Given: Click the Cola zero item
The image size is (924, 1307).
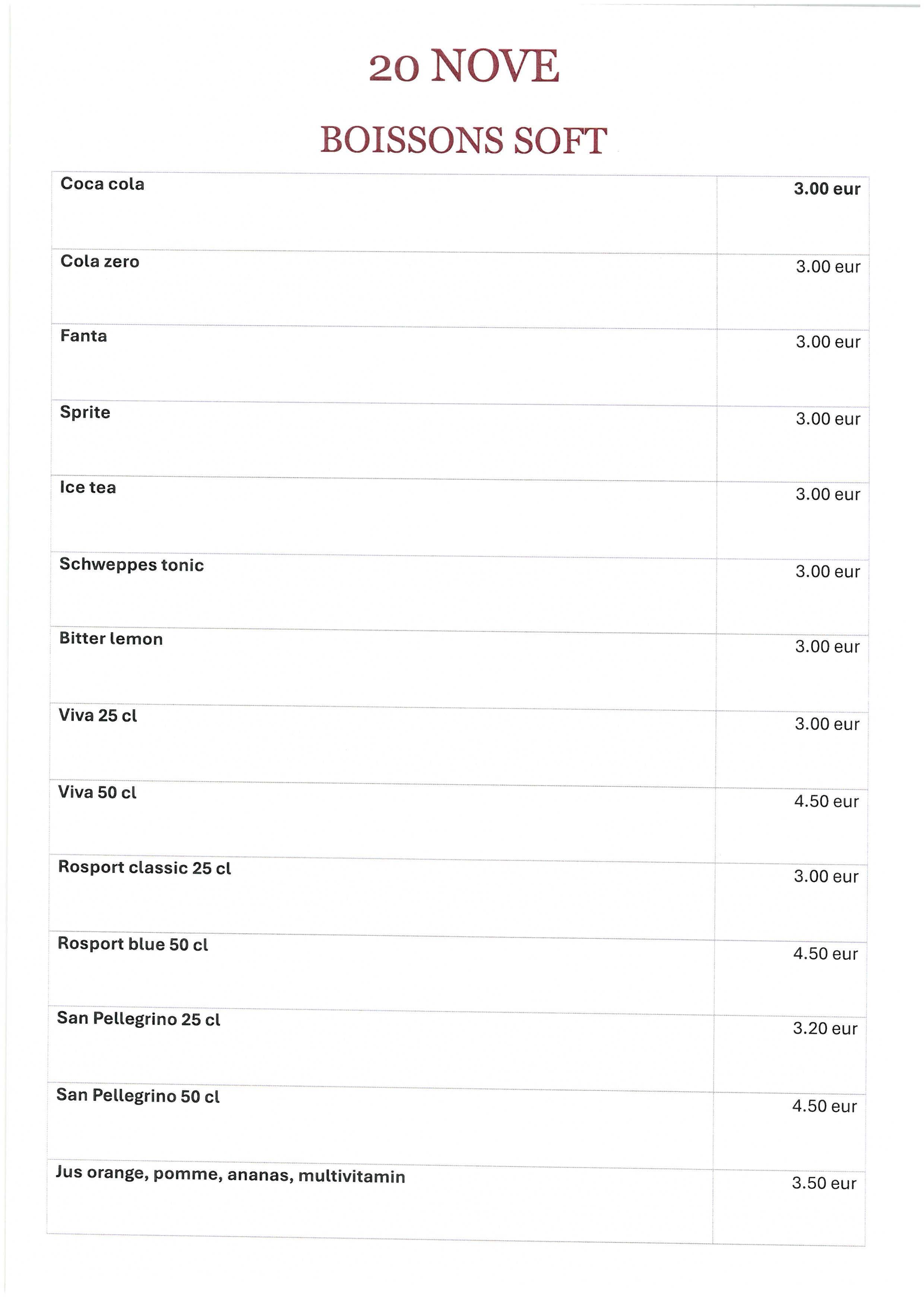Looking at the screenshot, I should pyautogui.click(x=99, y=261).
